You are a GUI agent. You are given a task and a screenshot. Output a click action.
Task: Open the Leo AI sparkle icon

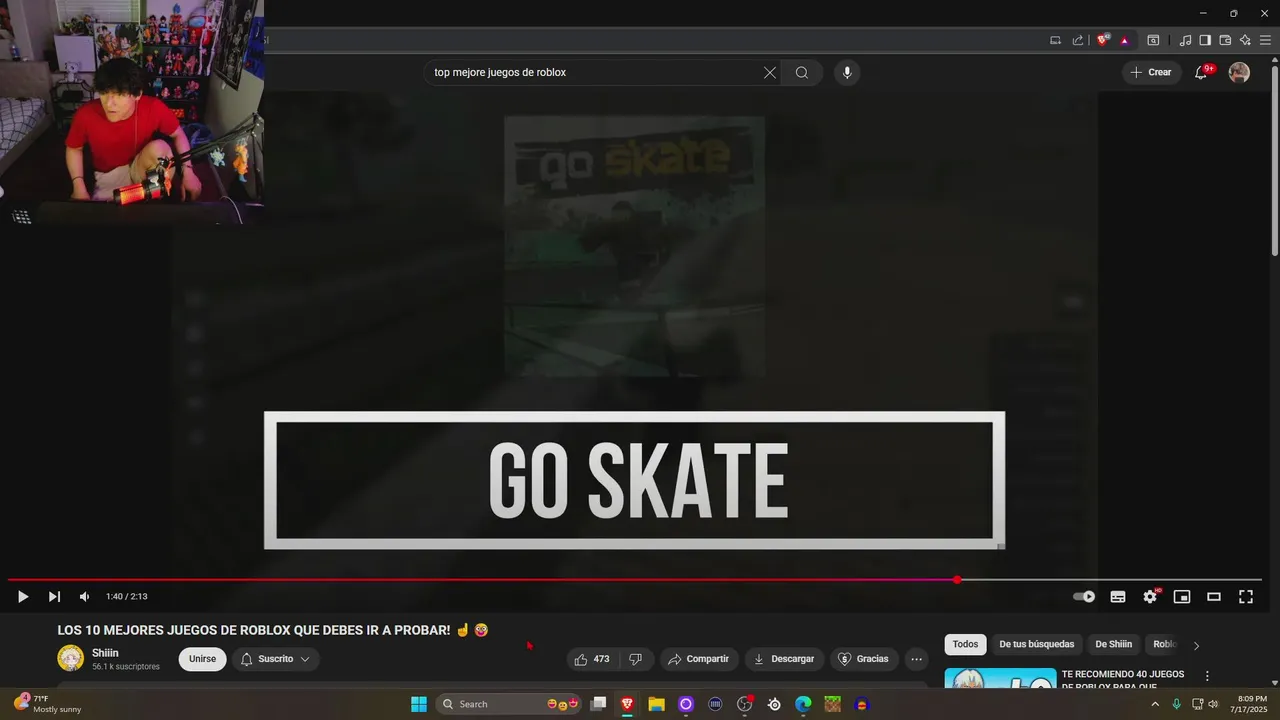[1245, 40]
